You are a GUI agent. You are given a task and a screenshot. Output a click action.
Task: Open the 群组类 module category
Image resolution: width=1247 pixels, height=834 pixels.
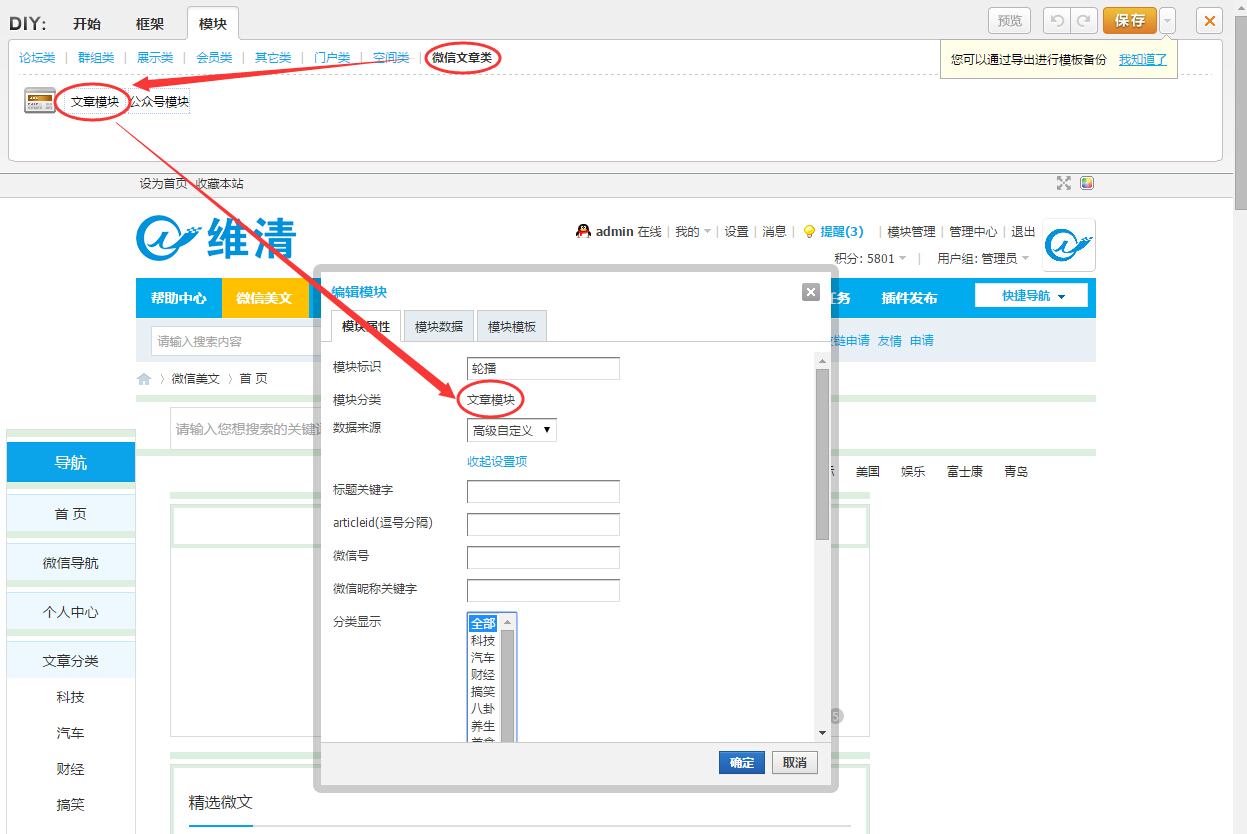96,58
